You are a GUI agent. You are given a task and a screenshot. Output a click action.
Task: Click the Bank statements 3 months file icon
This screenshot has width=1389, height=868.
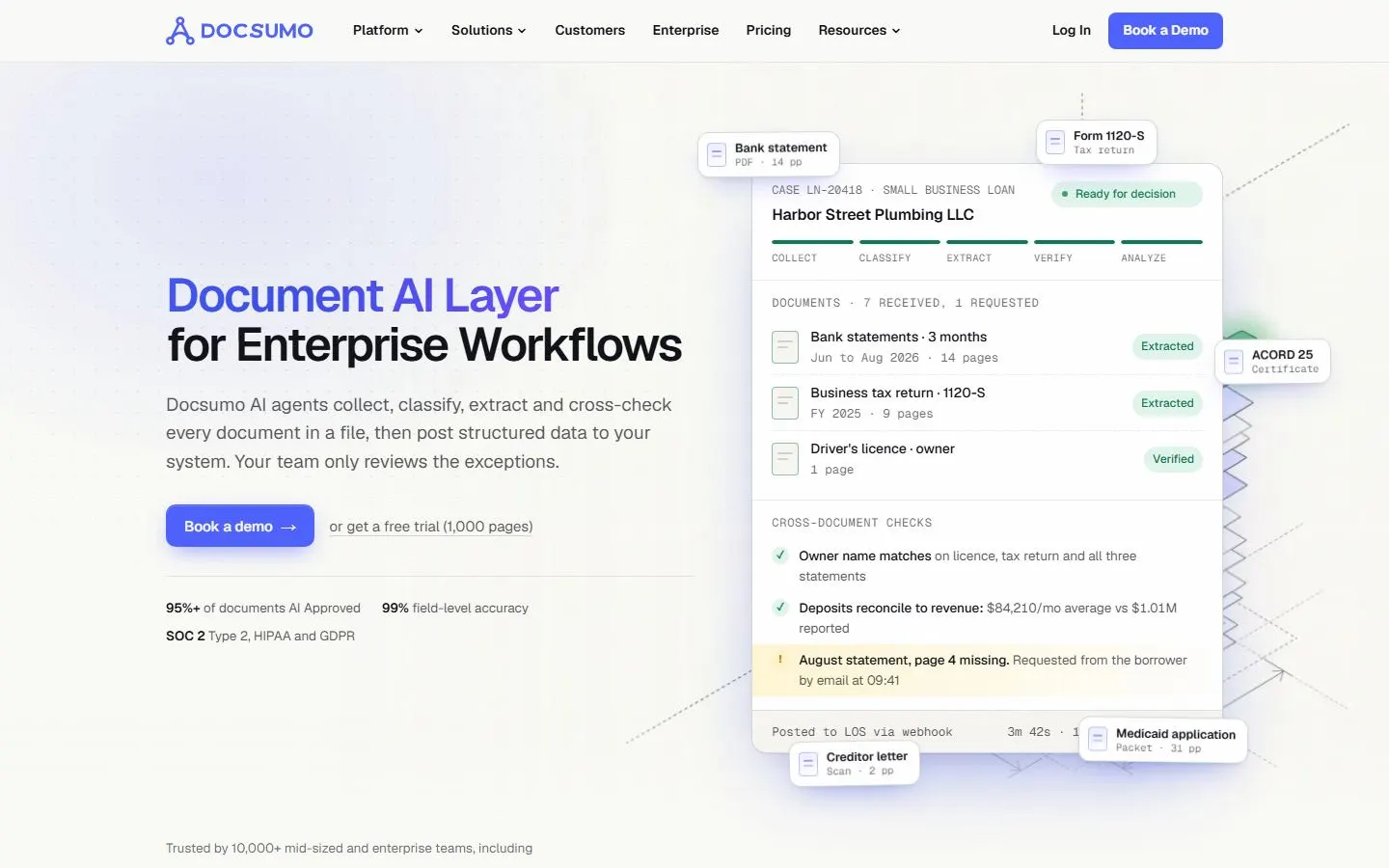point(785,347)
